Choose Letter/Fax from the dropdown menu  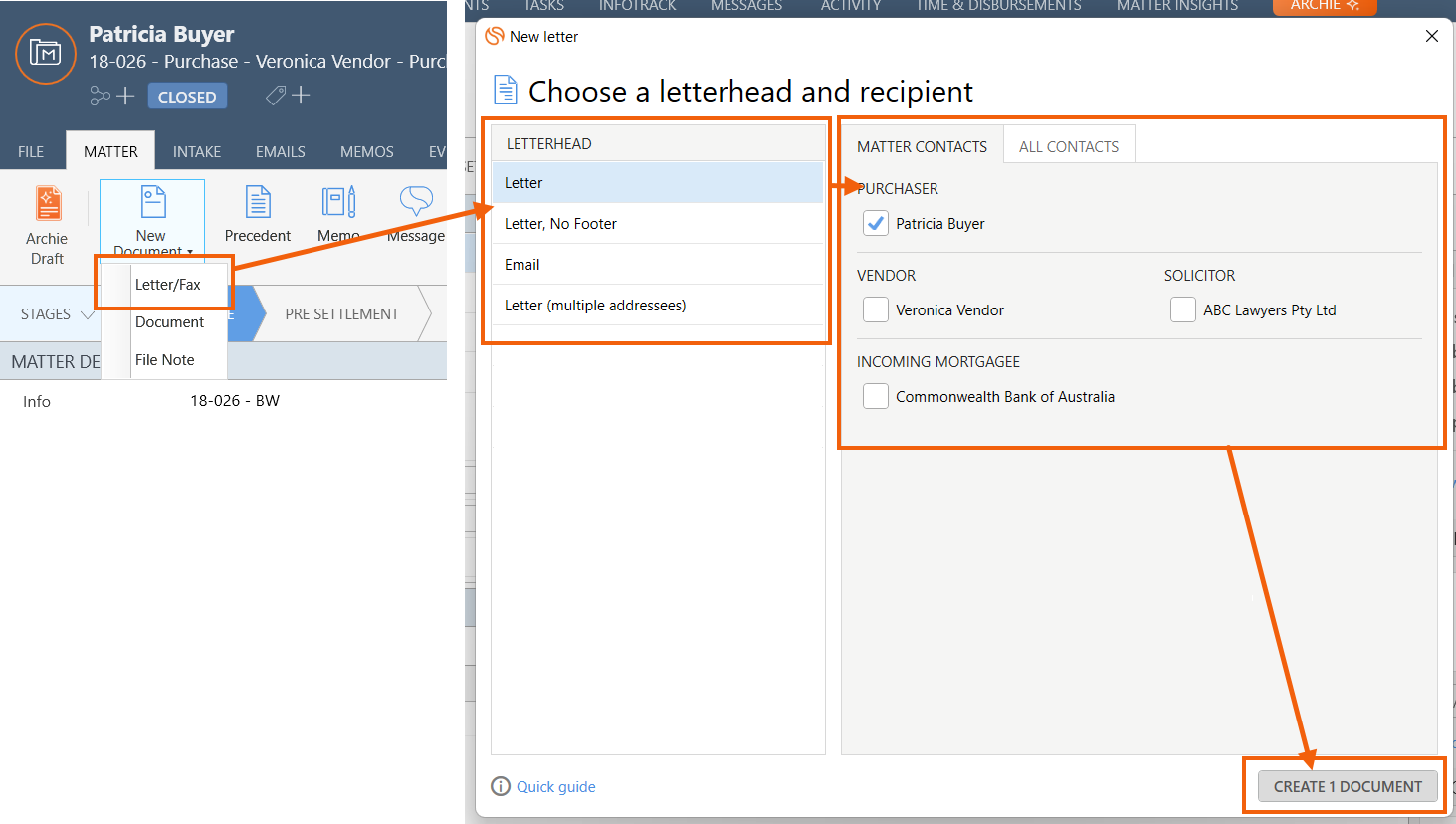(x=167, y=285)
